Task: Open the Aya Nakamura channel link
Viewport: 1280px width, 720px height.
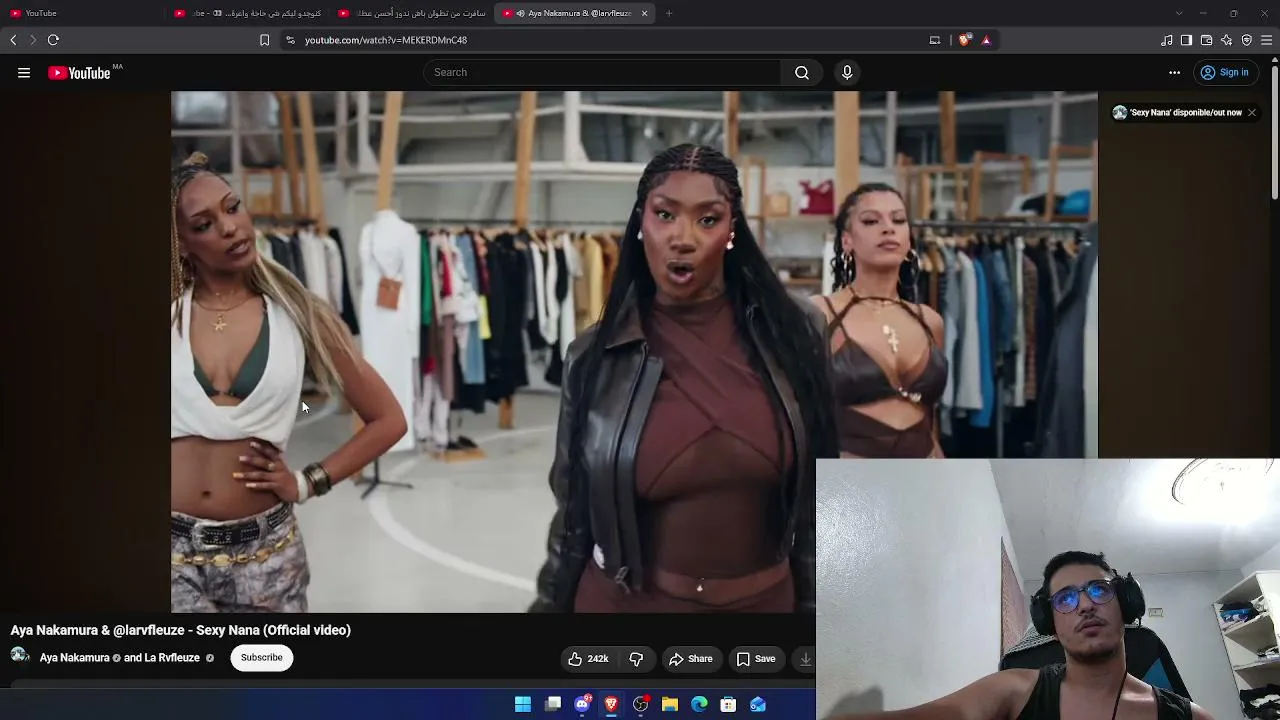Action: click(x=74, y=658)
